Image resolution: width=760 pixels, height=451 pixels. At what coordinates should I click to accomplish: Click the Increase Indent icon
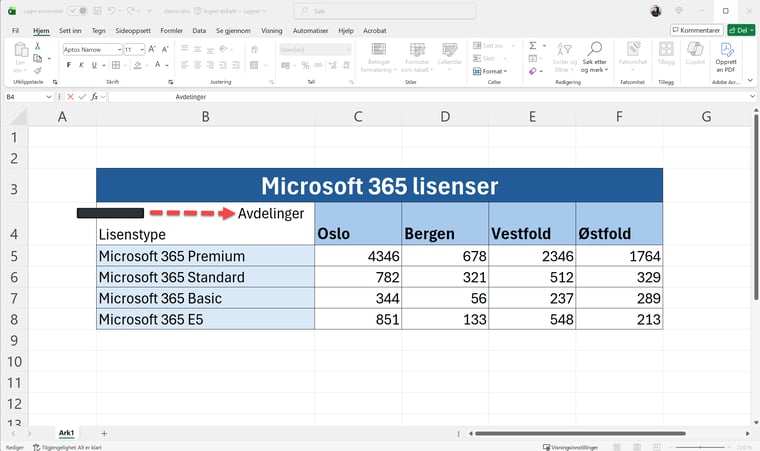coord(236,65)
